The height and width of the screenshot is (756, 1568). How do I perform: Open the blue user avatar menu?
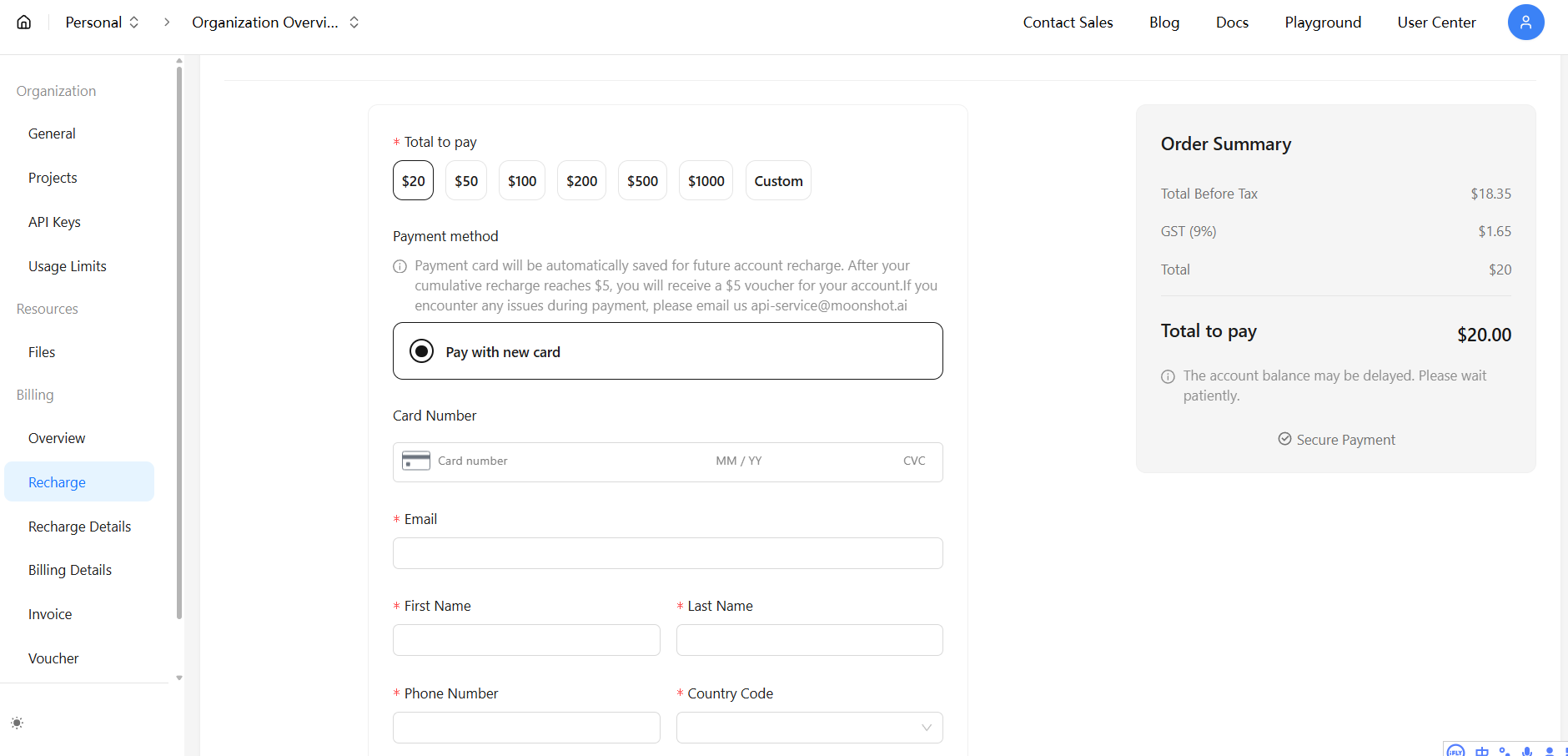click(x=1525, y=23)
